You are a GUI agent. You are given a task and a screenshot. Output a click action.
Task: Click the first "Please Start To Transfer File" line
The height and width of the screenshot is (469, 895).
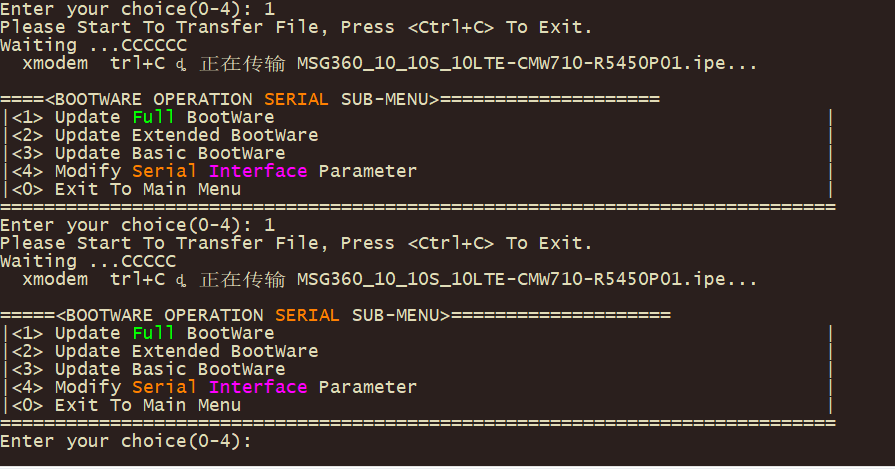[x=296, y=27]
